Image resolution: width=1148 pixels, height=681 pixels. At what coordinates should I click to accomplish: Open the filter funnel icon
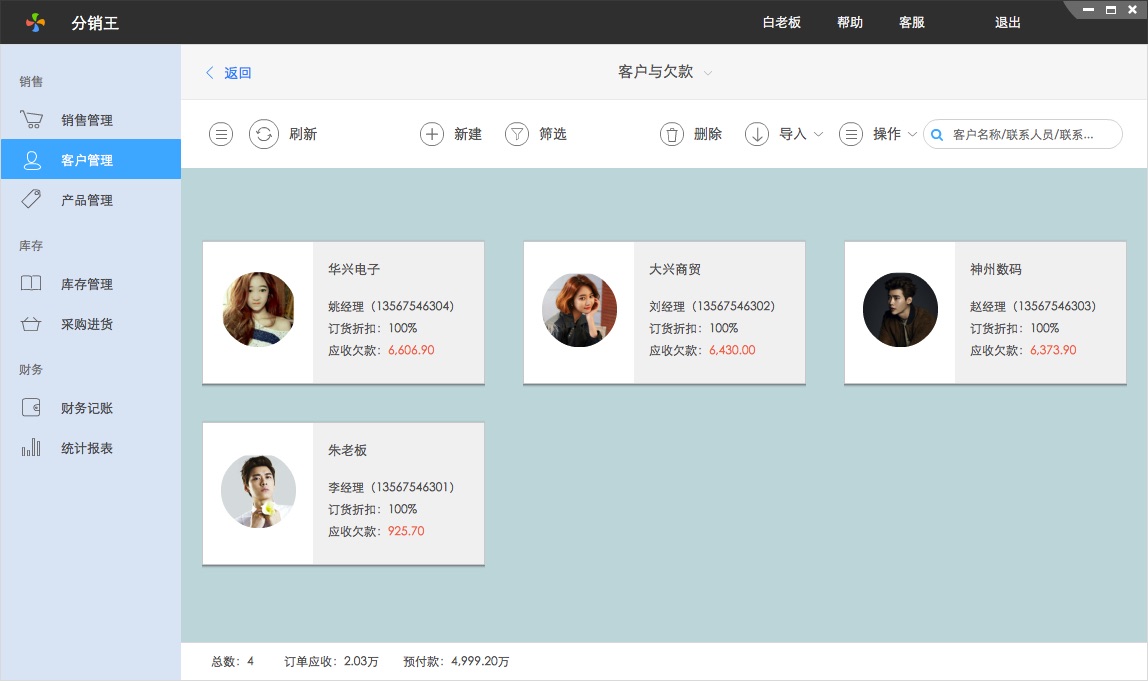click(x=516, y=134)
